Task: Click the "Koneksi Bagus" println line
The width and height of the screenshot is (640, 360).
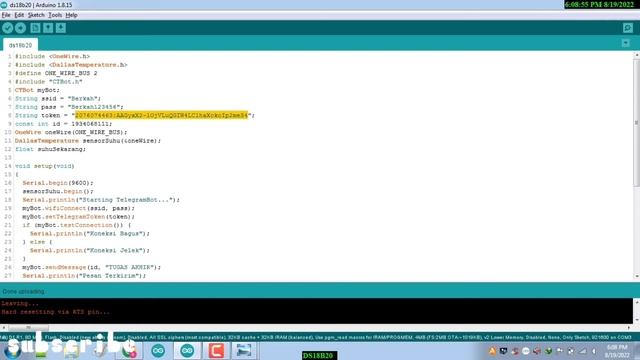Action: coord(90,233)
